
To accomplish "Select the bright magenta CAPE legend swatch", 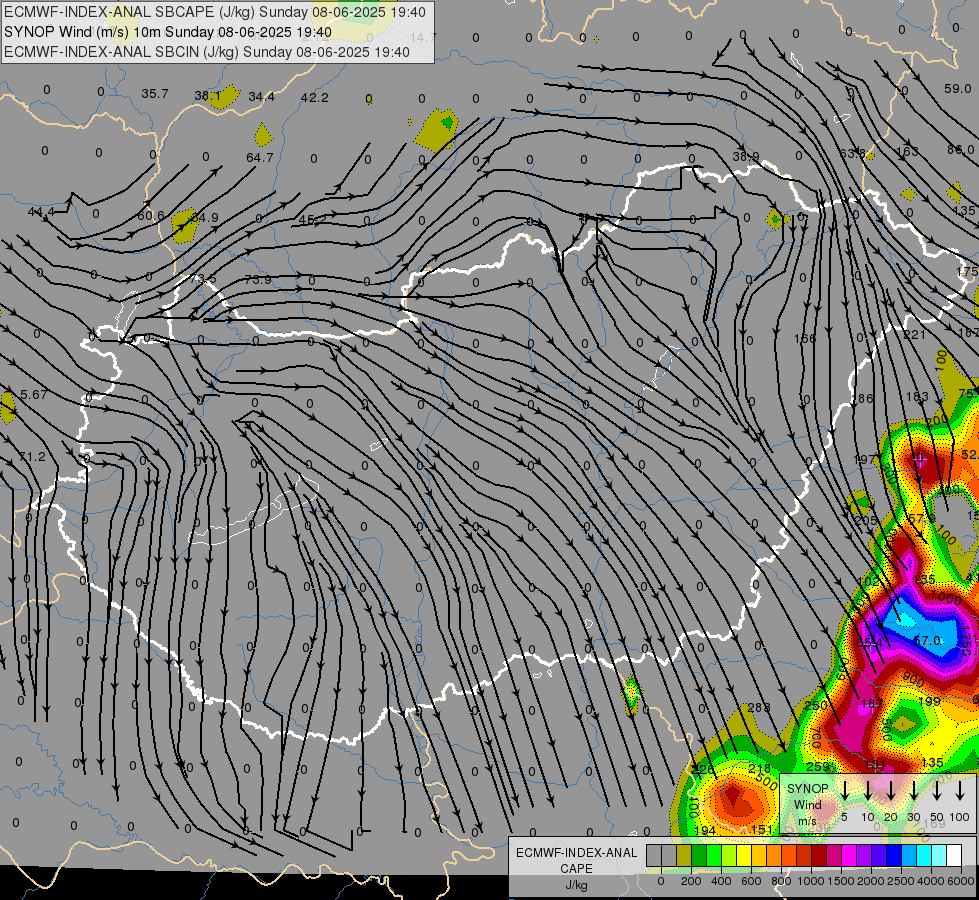I will point(849,855).
